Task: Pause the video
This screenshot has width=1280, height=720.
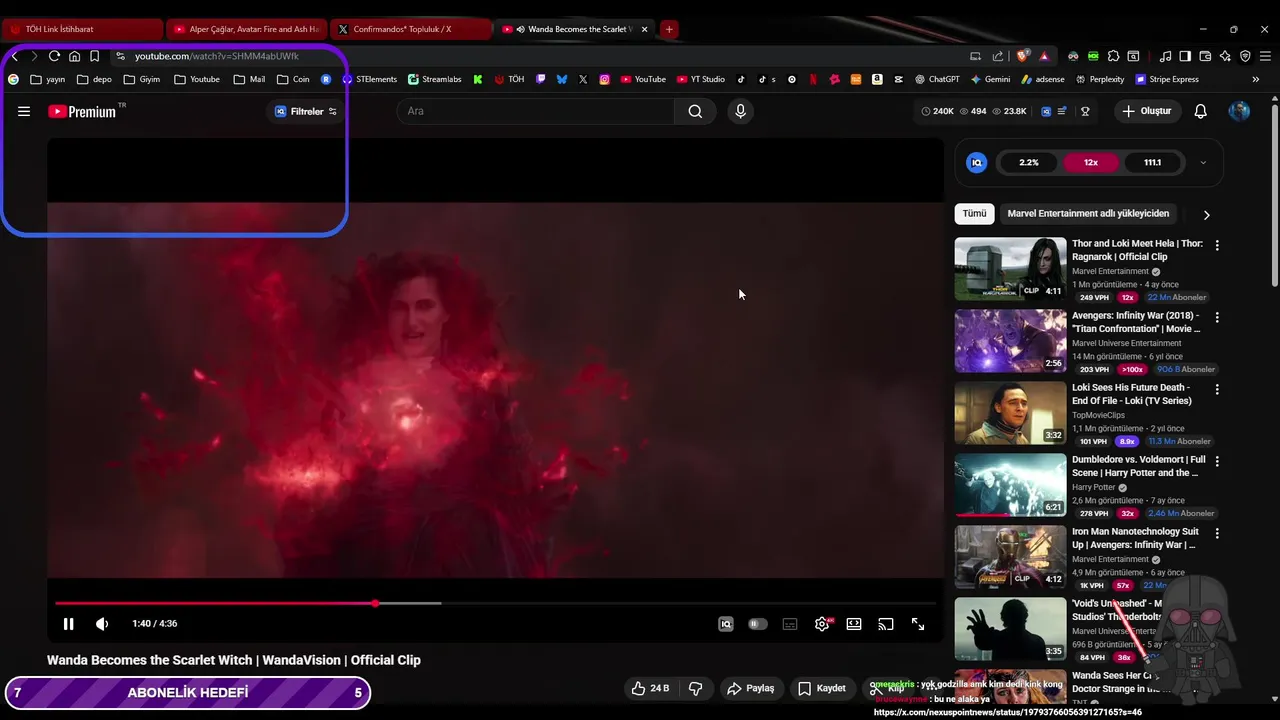Action: (x=68, y=624)
